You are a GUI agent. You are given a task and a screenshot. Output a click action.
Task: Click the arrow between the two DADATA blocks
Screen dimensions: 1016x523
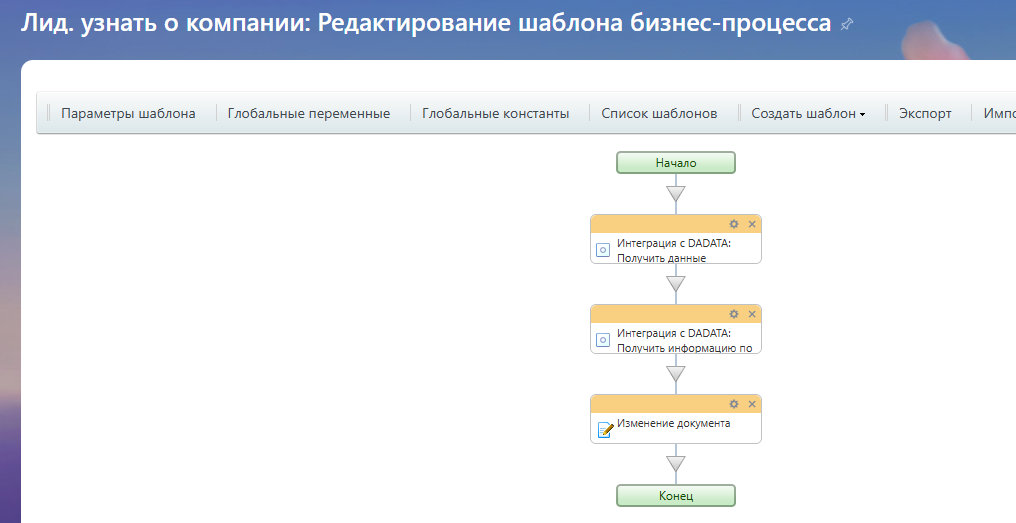coord(676,284)
